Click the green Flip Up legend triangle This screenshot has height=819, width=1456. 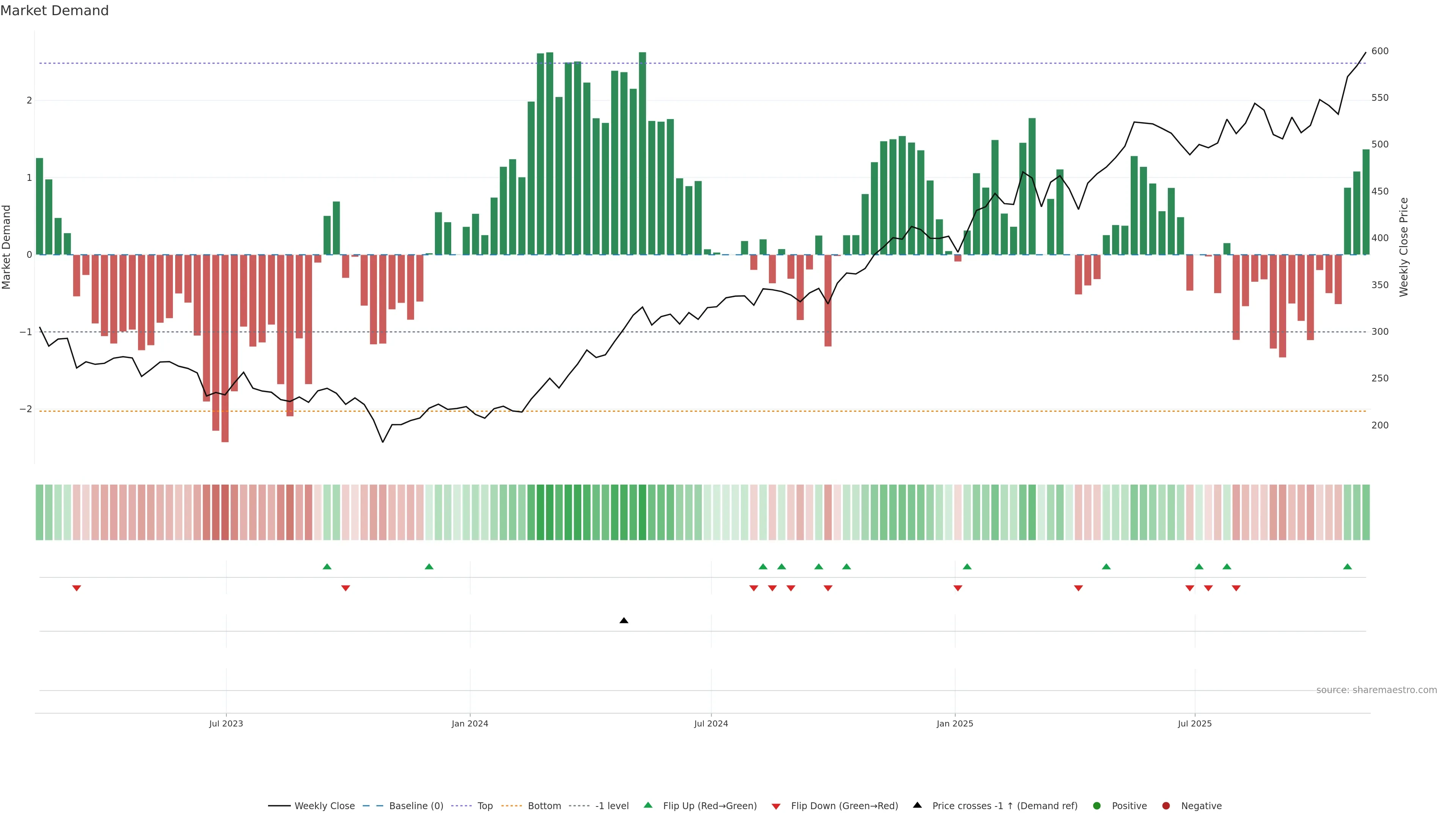[648, 805]
